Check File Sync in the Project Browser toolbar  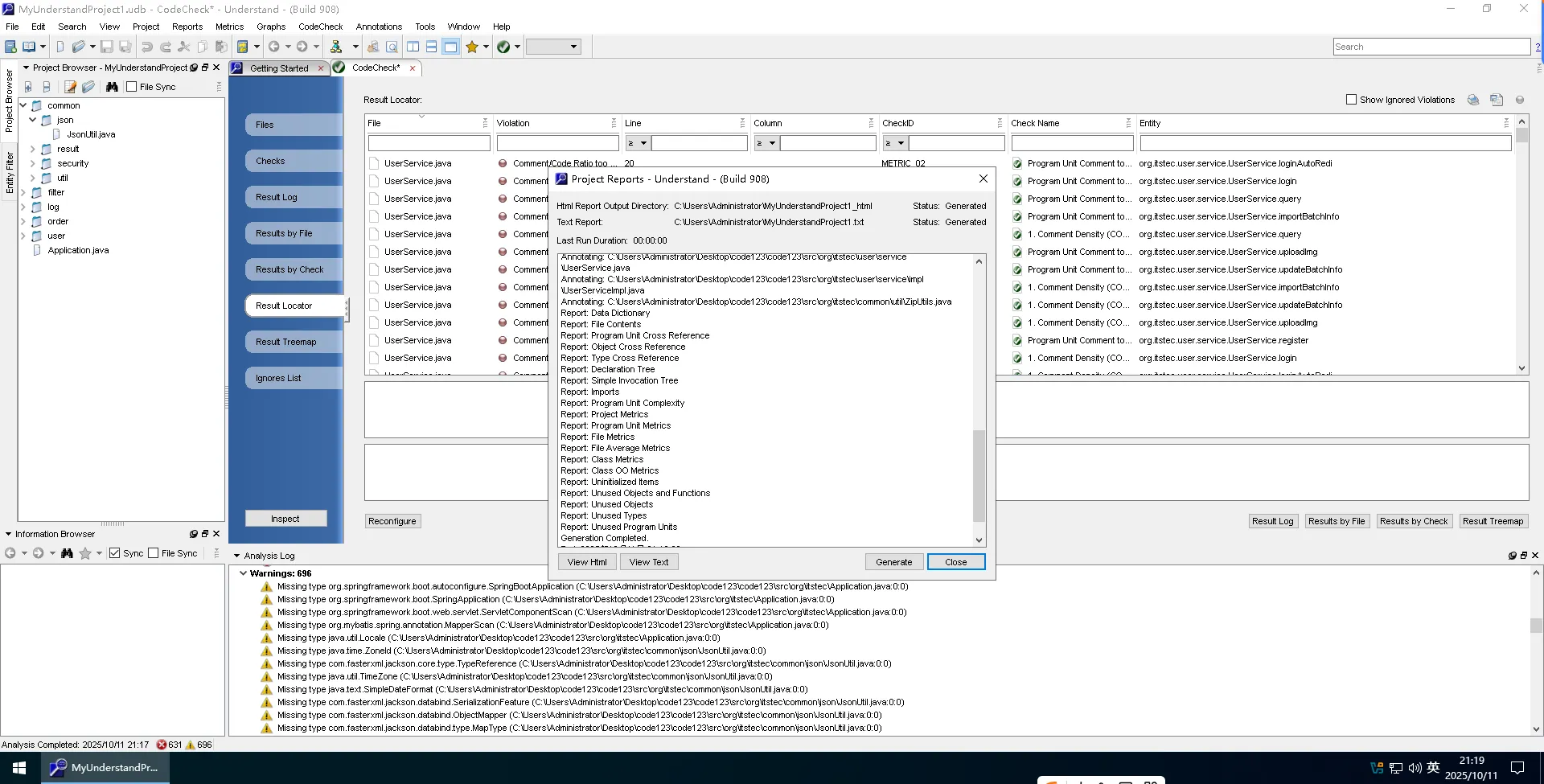[x=132, y=87]
